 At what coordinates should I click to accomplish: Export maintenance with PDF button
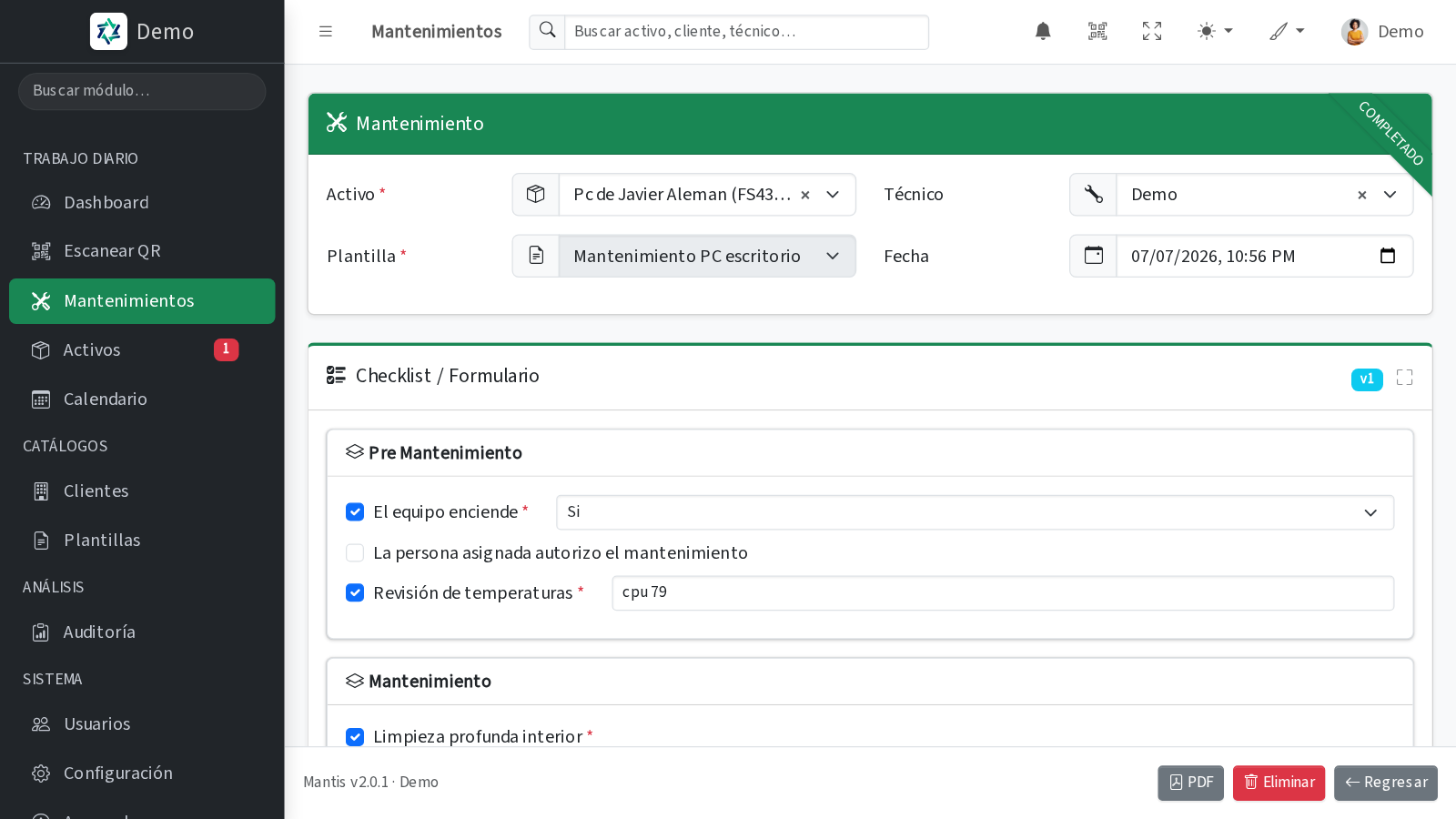1190,783
